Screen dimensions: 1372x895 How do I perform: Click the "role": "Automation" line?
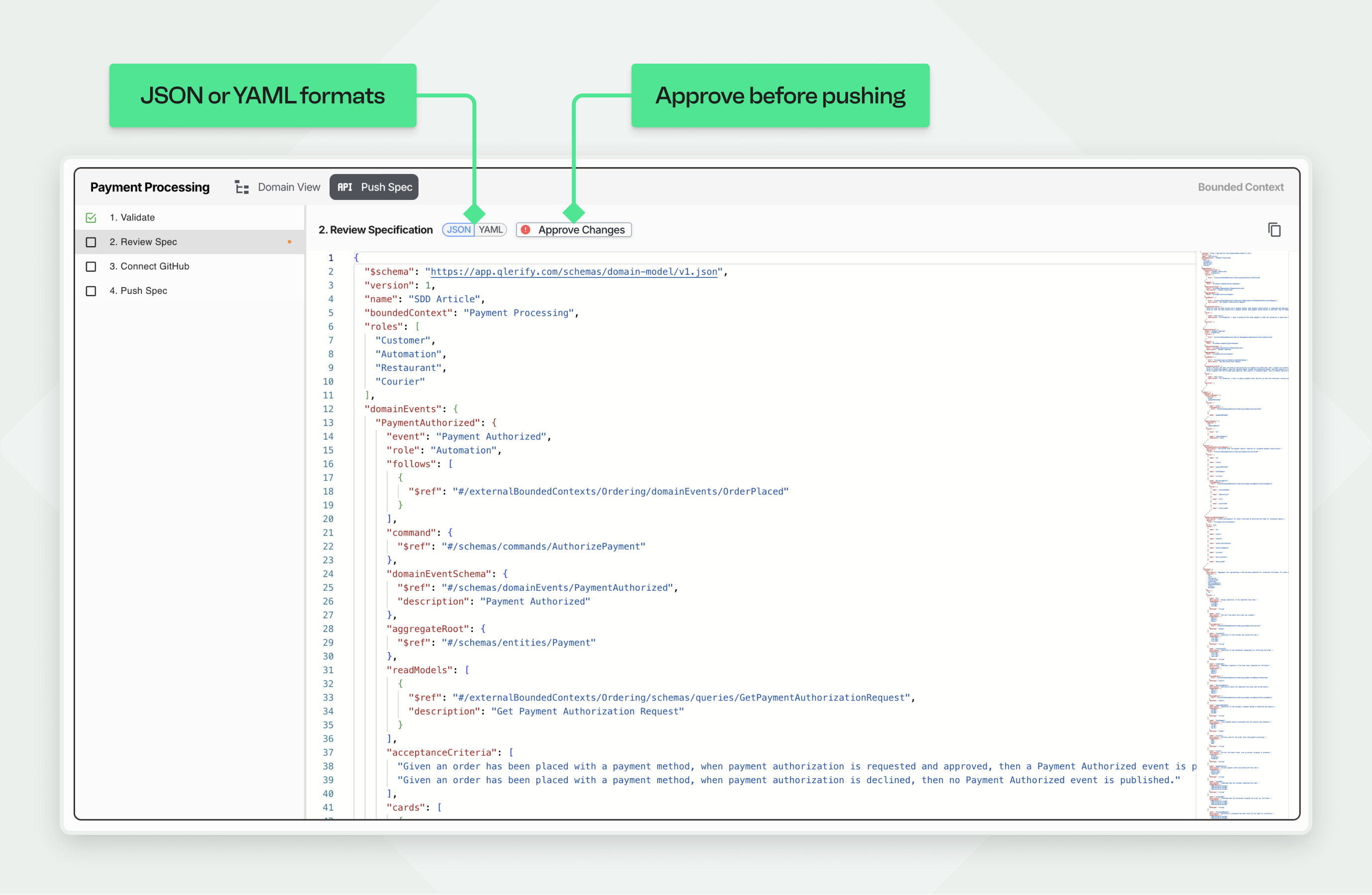coord(444,450)
